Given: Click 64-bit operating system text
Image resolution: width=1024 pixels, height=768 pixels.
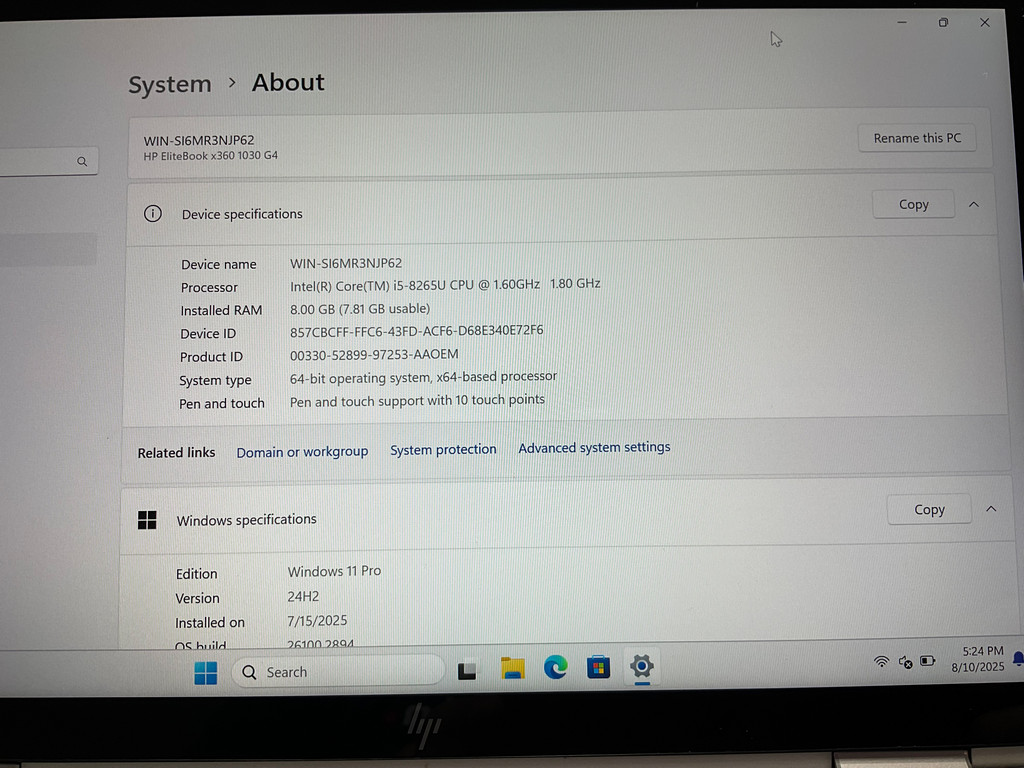Looking at the screenshot, I should pyautogui.click(x=423, y=377).
